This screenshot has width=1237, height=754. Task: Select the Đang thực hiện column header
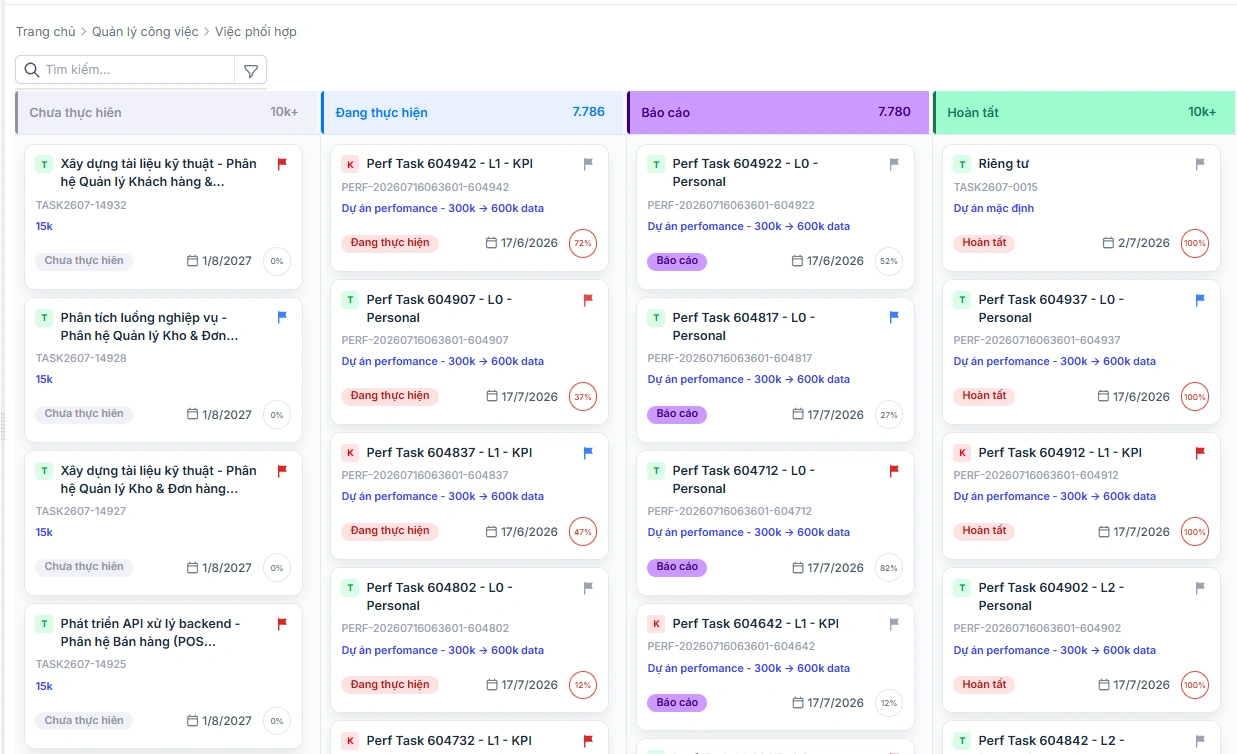pyautogui.click(x=471, y=112)
